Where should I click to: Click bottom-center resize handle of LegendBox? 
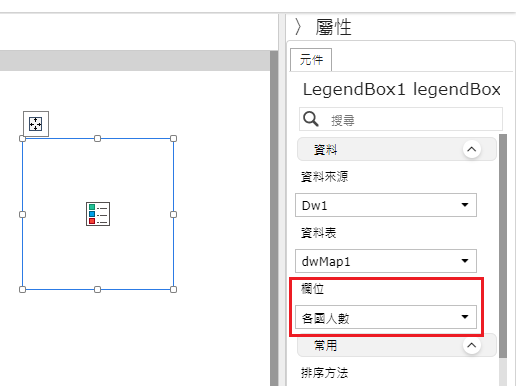(97, 289)
